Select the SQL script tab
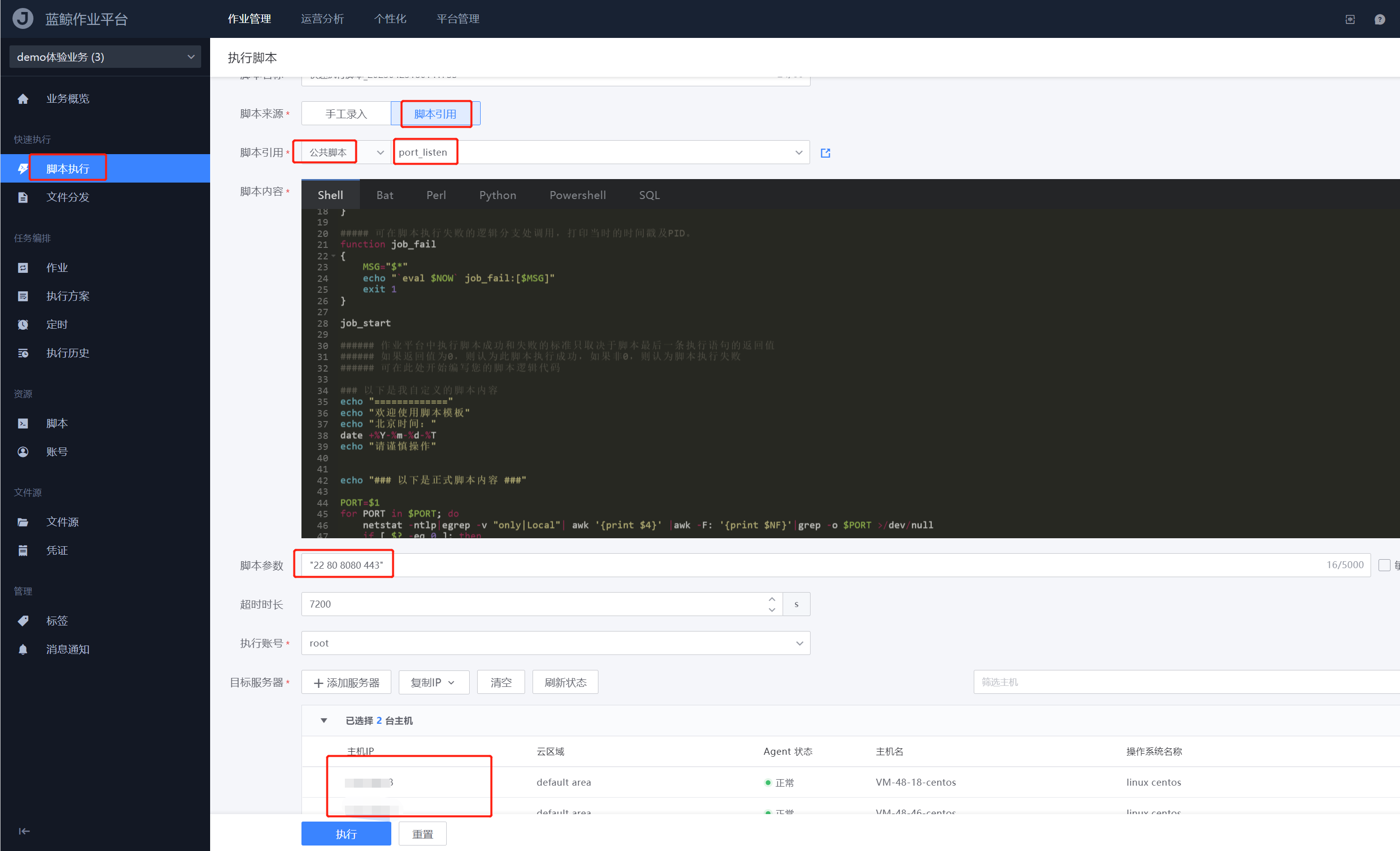The height and width of the screenshot is (851, 1400). (649, 195)
